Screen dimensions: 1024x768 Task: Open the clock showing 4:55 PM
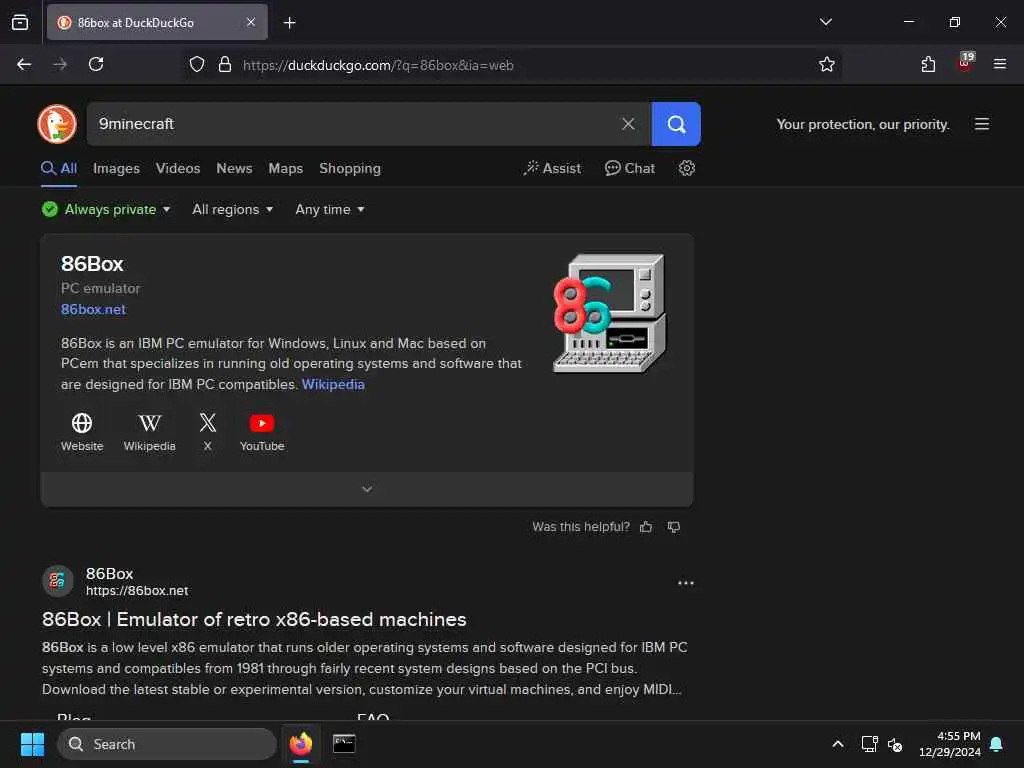pyautogui.click(x=950, y=744)
